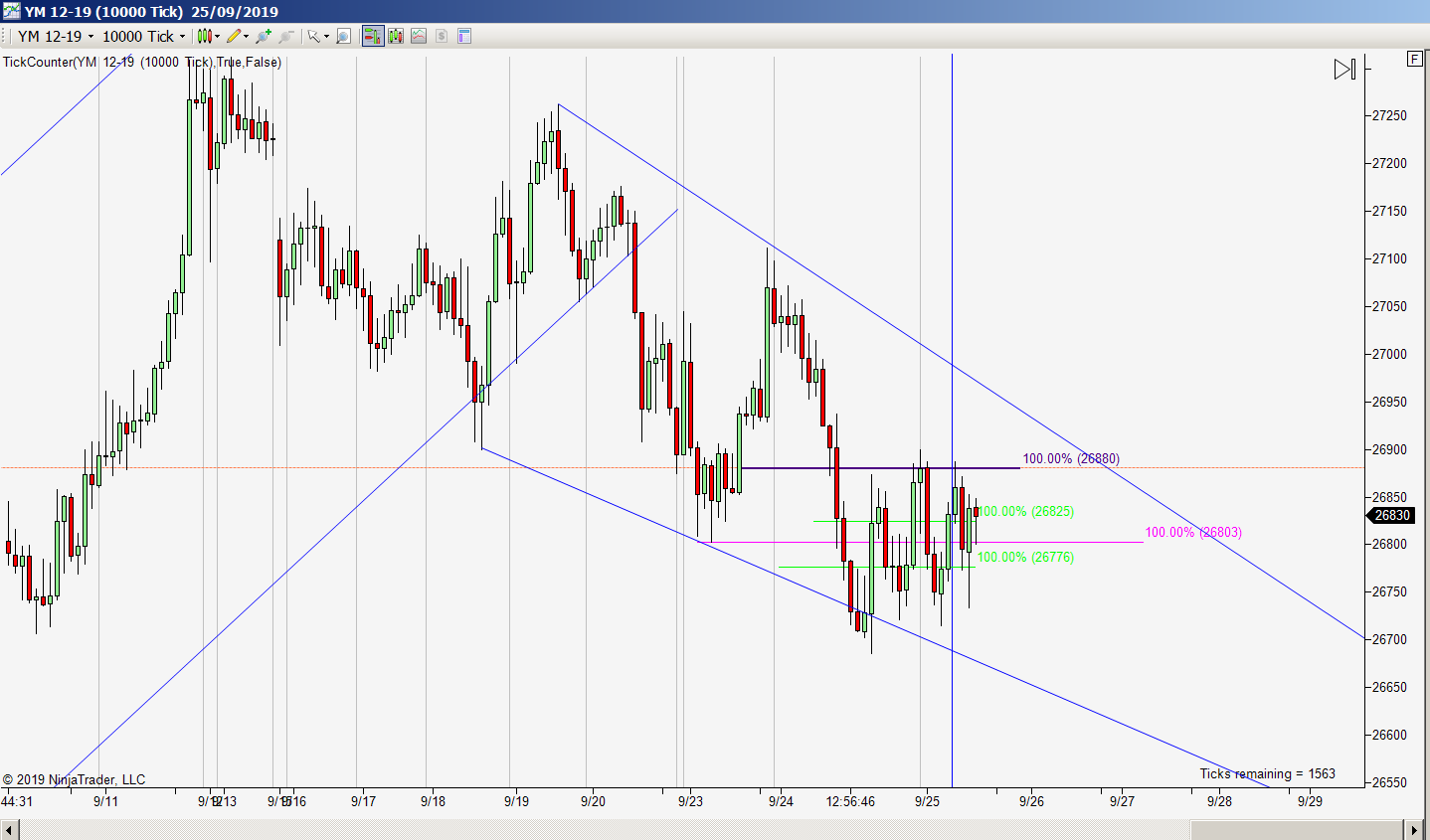Click the F fixed scale button

(1414, 59)
